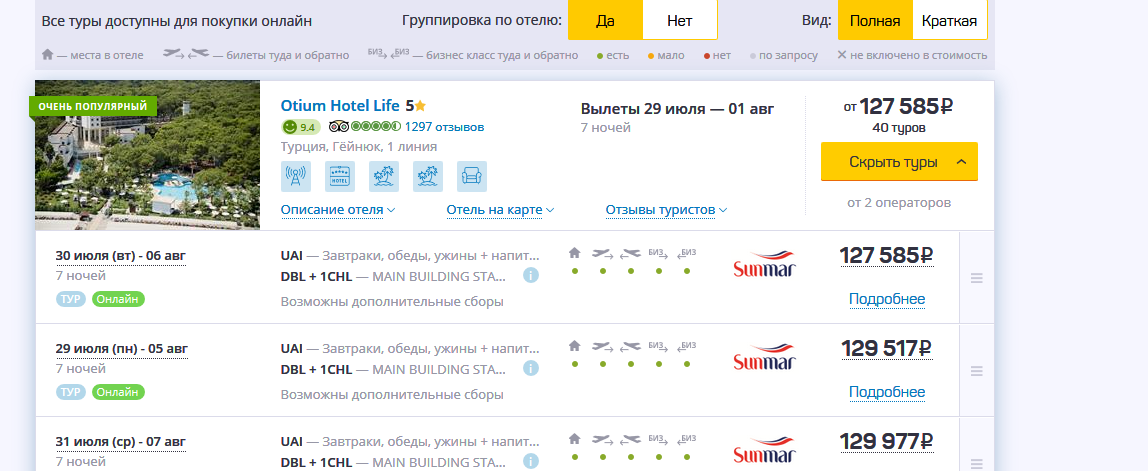This screenshot has width=1148, height=471.
Task: Open the menu icon of 129 517₽ tour
Action: tap(976, 371)
